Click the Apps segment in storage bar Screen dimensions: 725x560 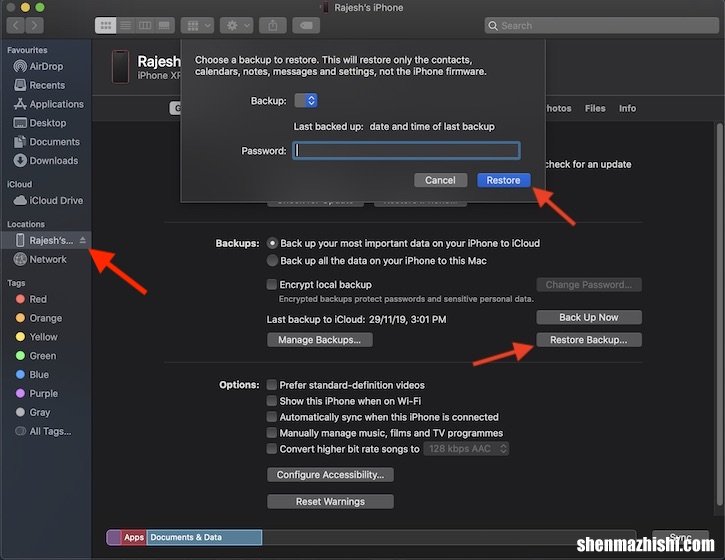(x=134, y=537)
